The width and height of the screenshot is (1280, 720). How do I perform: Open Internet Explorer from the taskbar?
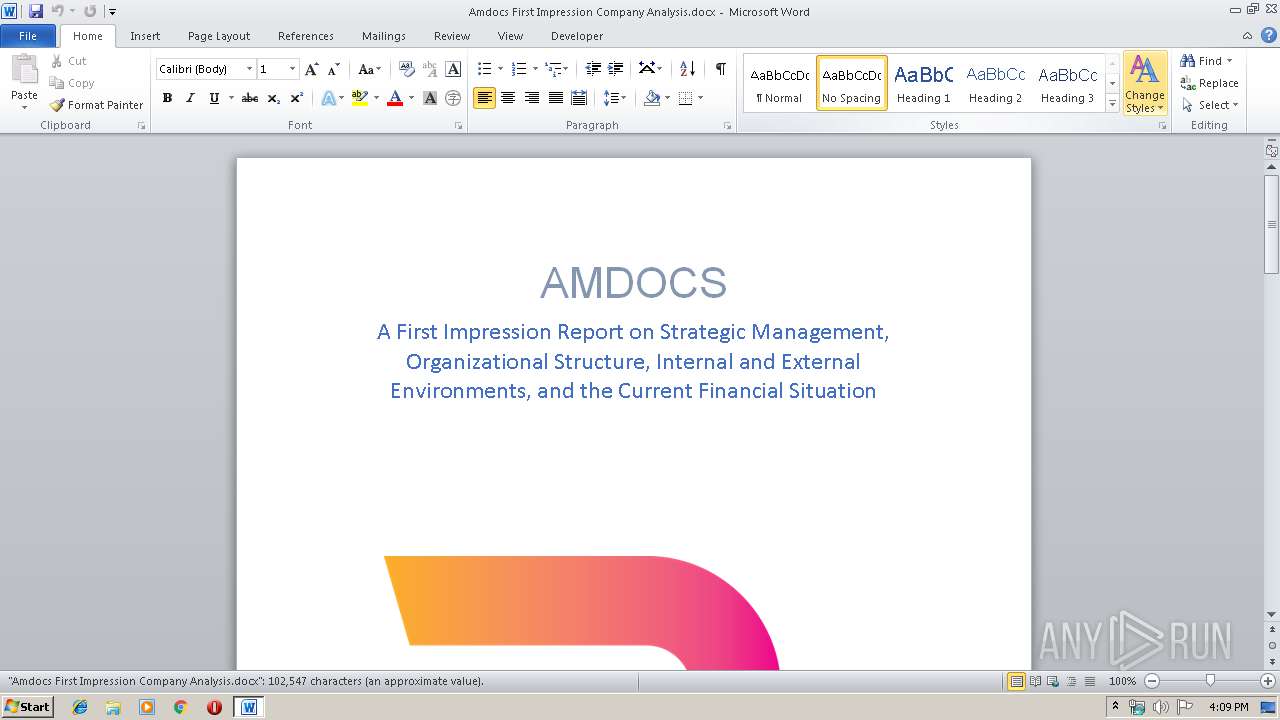tap(80, 707)
